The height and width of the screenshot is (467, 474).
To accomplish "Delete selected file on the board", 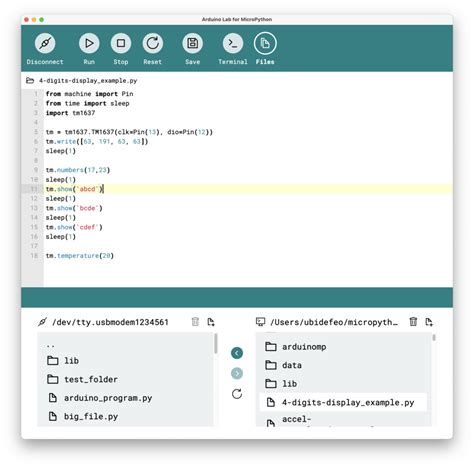I will [195, 322].
